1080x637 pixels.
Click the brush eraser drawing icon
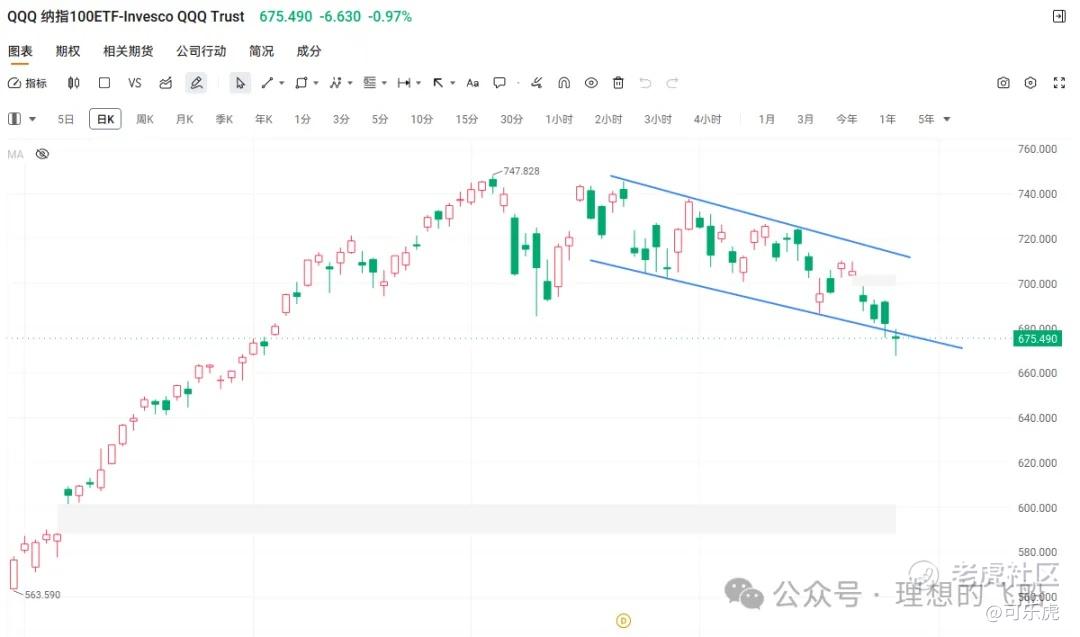pos(537,83)
